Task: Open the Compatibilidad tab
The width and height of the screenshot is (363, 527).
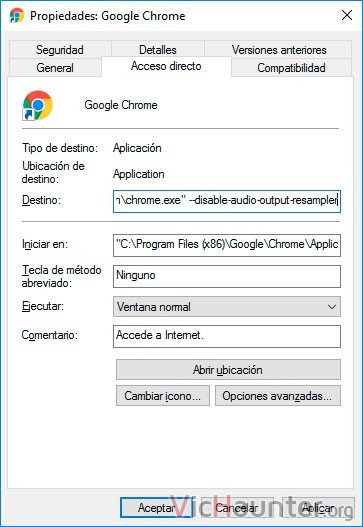Action: [291, 68]
